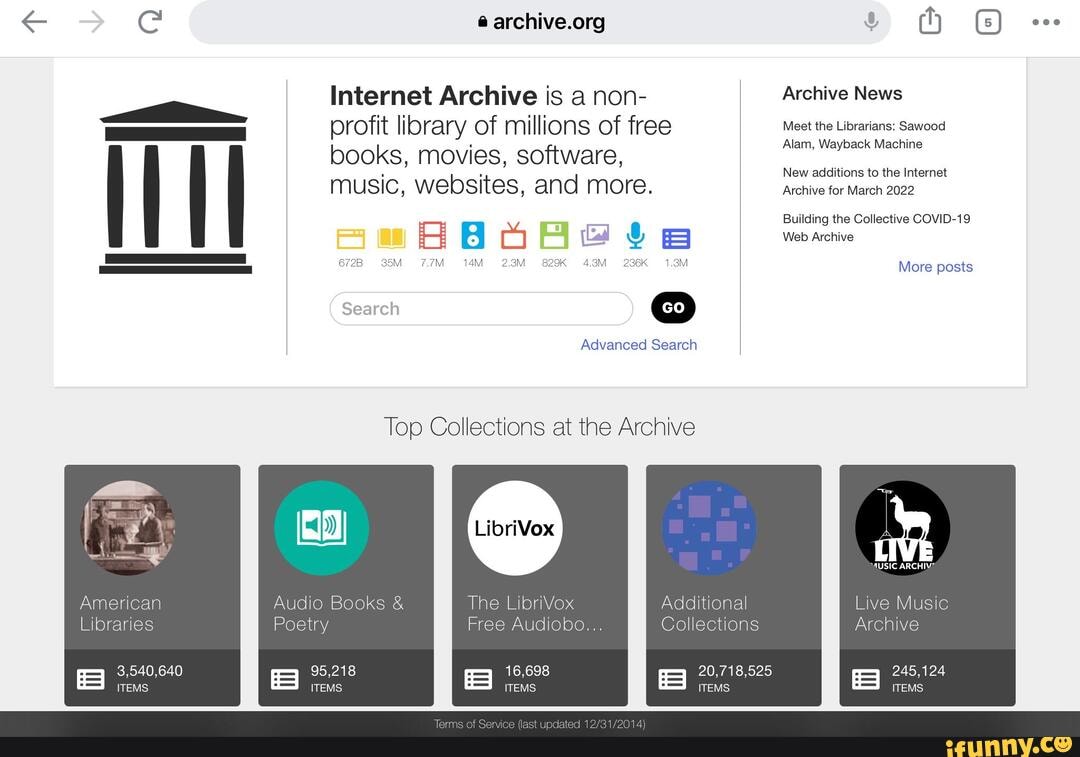The height and width of the screenshot is (757, 1080).
Task: Open the purple images icon
Action: 595,236
